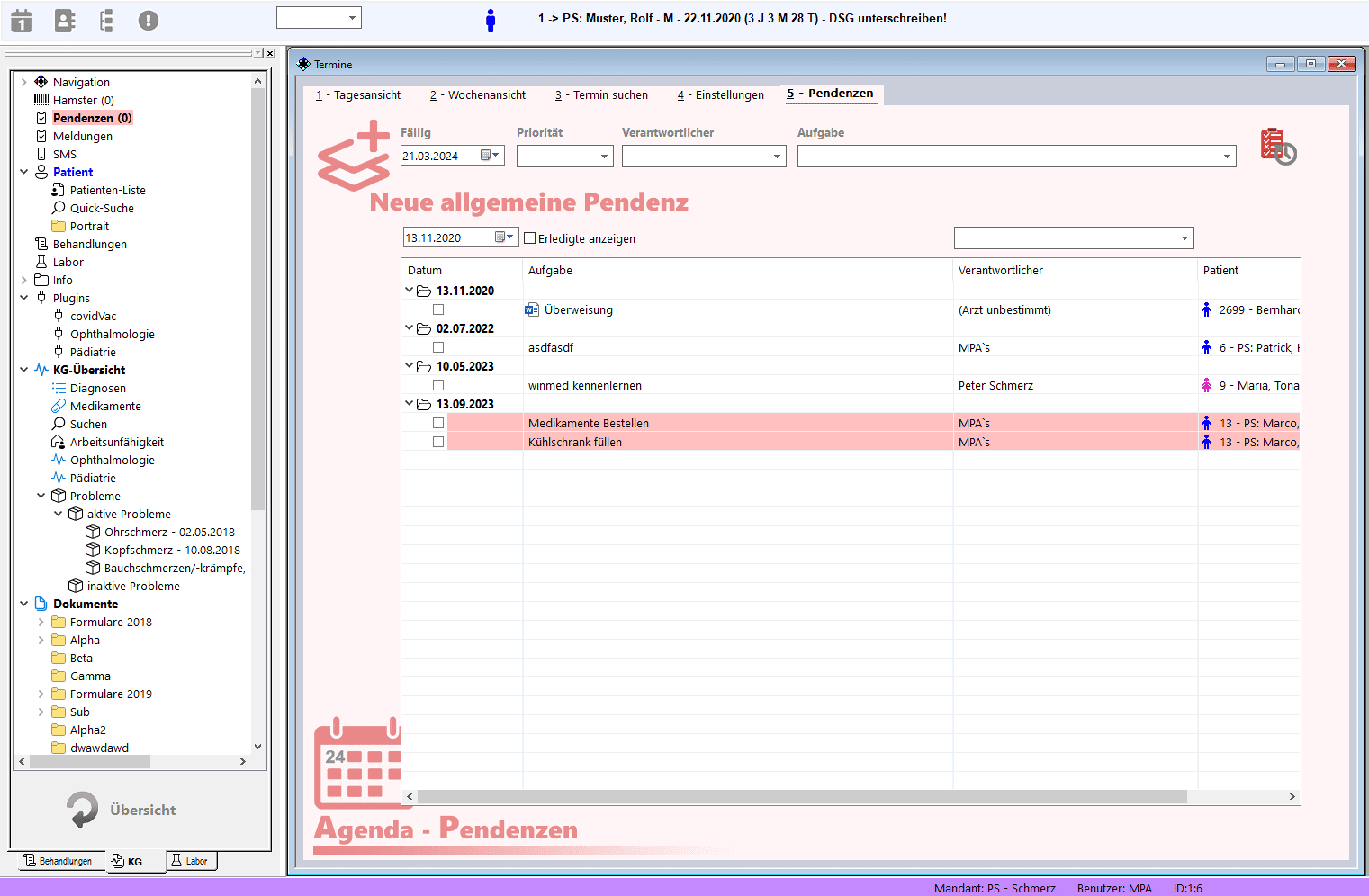Click the navigation tree horizontal scrollbar

pos(90,761)
